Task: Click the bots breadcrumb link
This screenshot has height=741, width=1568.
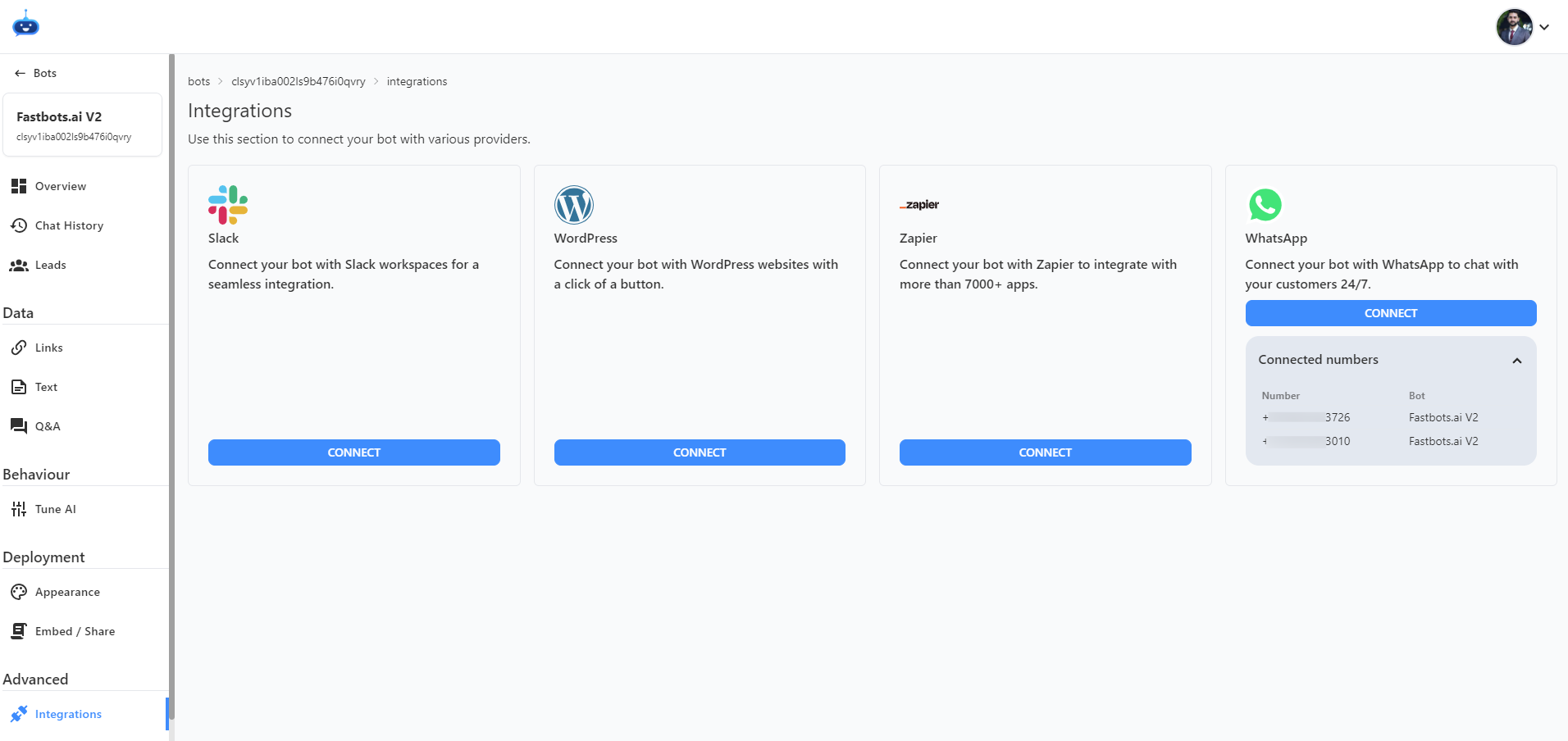Action: point(198,81)
